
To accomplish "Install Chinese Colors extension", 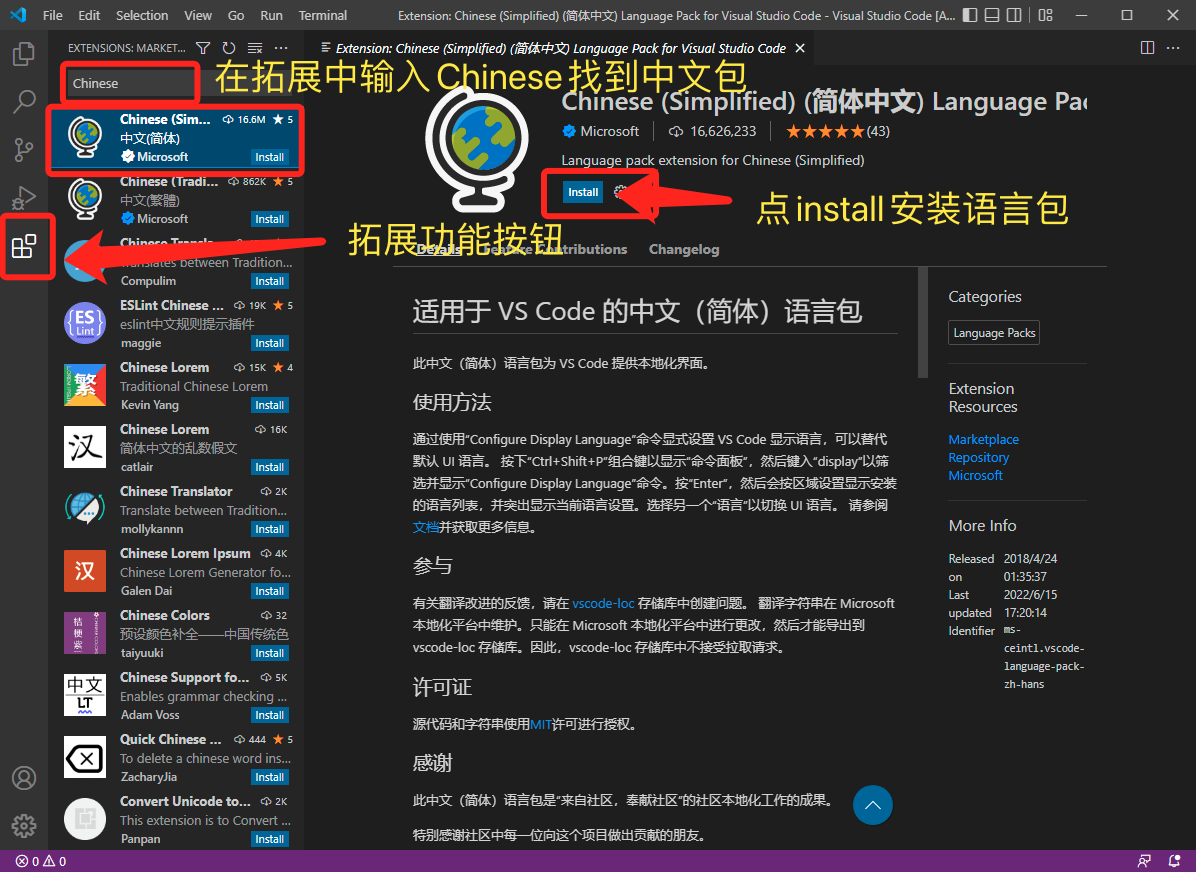I will (269, 653).
